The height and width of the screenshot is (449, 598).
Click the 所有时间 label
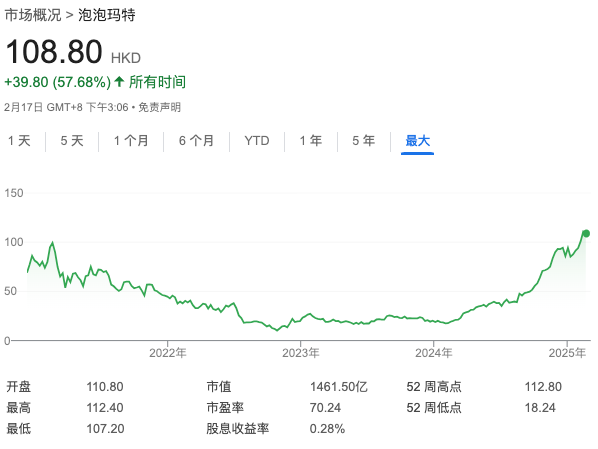pyautogui.click(x=157, y=82)
